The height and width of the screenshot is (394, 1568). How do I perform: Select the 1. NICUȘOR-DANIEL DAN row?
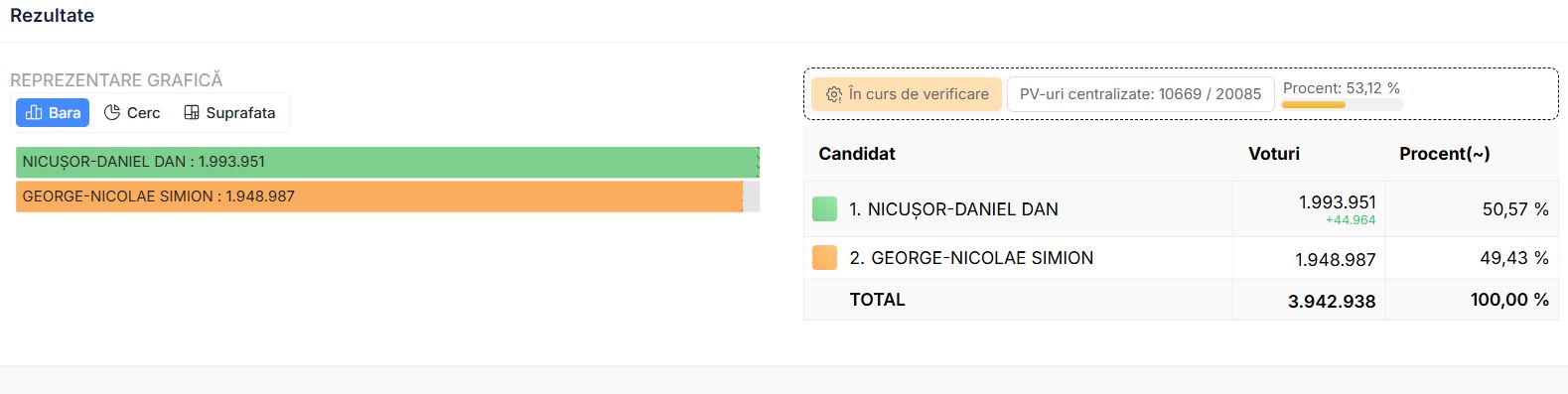1181,208
